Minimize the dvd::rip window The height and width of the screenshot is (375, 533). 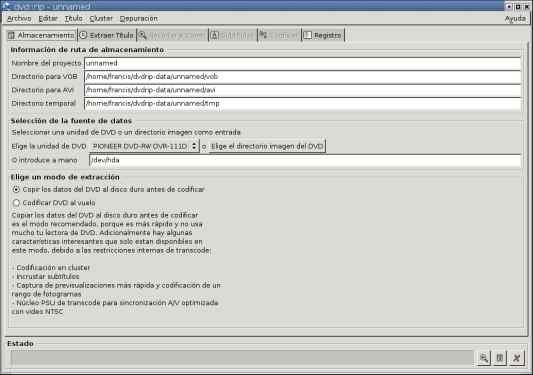pyautogui.click(x=509, y=6)
